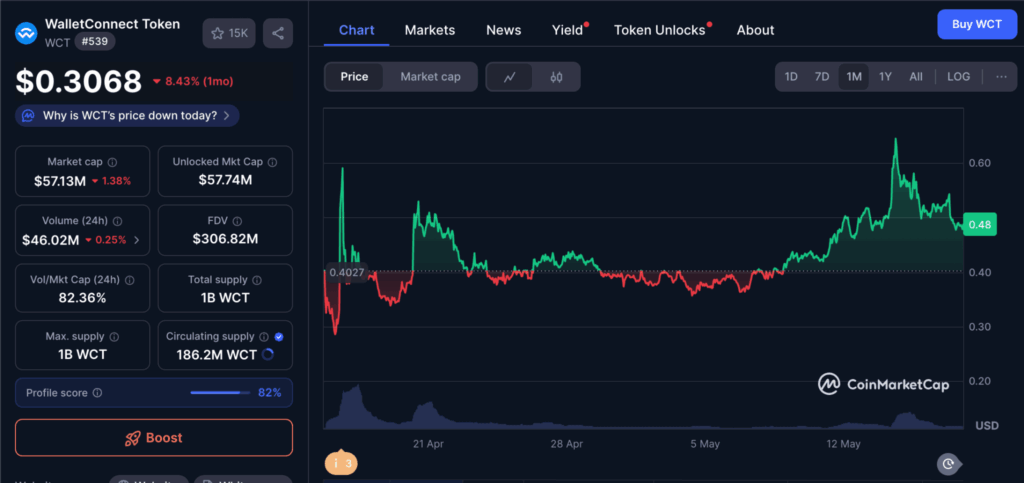The height and width of the screenshot is (483, 1024).
Task: Open the Token Unlocks tab
Action: (659, 30)
